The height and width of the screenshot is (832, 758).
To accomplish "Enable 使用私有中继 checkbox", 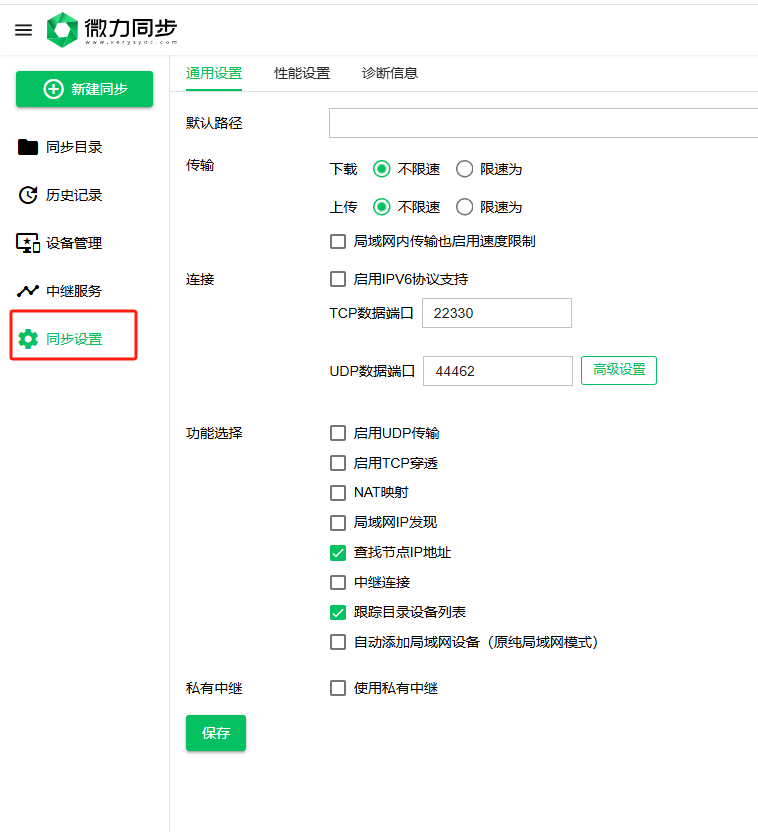I will (x=338, y=688).
